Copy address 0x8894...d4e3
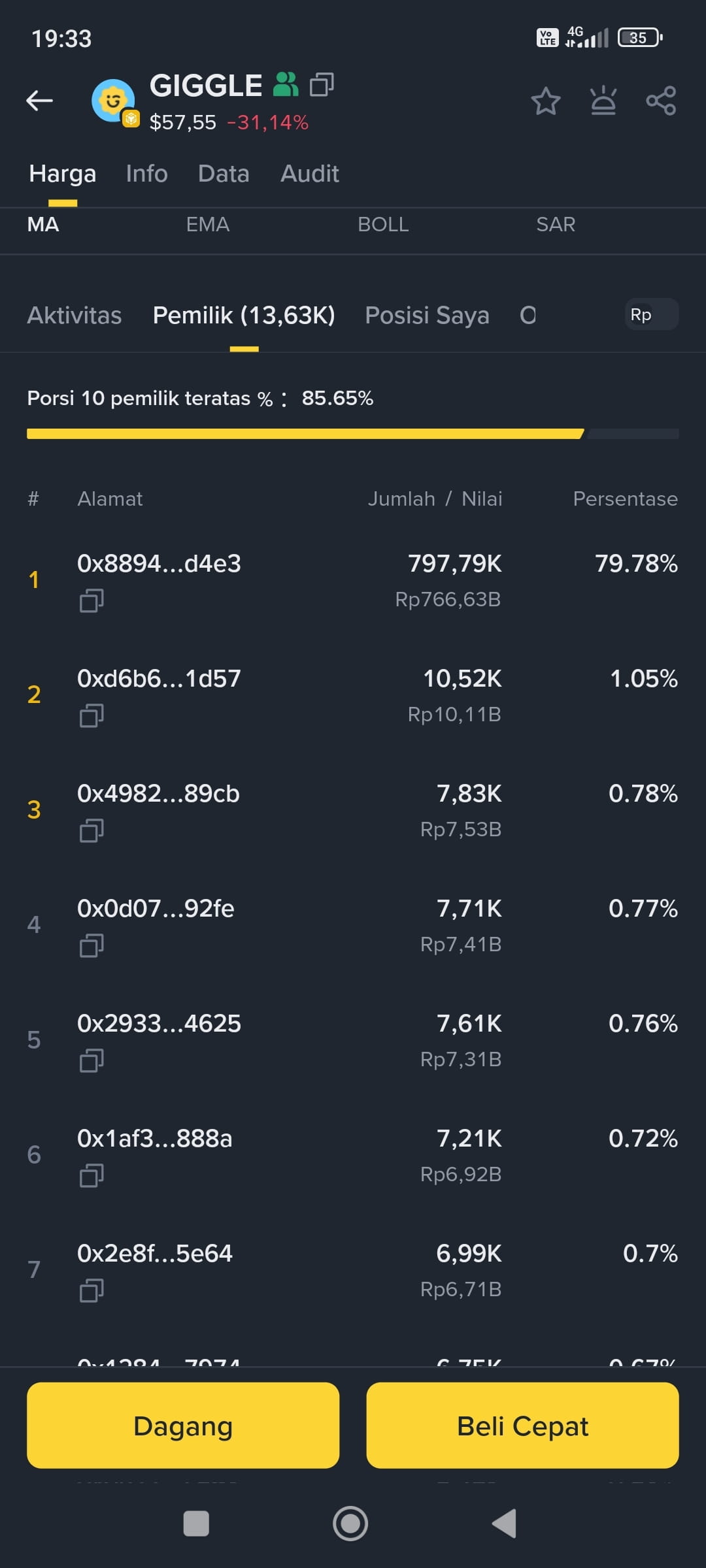Viewport: 706px width, 1568px height. [x=92, y=600]
